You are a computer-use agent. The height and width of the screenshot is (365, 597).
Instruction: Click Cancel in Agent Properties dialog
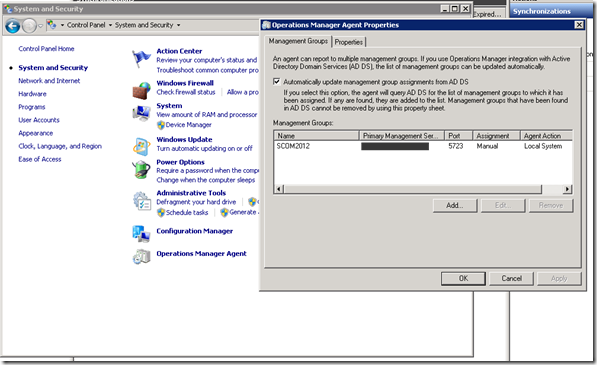tap(511, 278)
